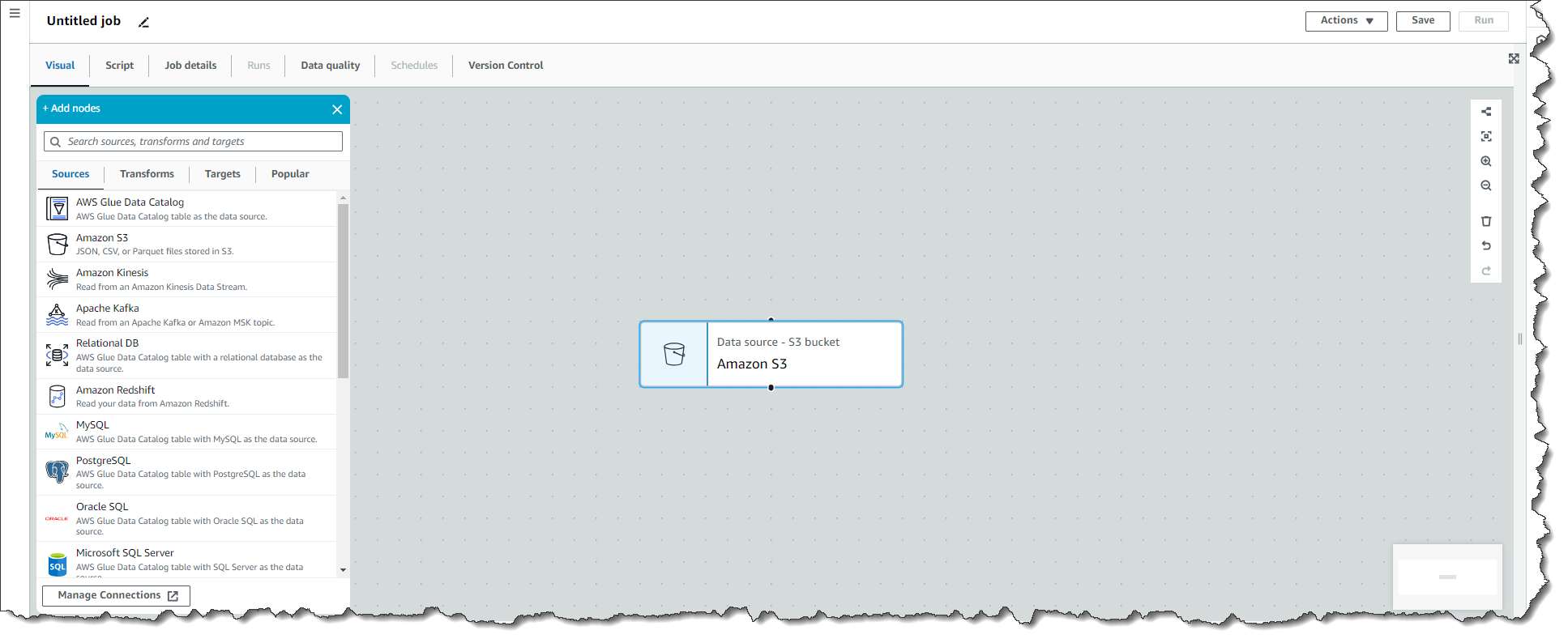The width and height of the screenshot is (1568, 643).
Task: Click the sources list scrollbar thumb
Action: pos(343,291)
